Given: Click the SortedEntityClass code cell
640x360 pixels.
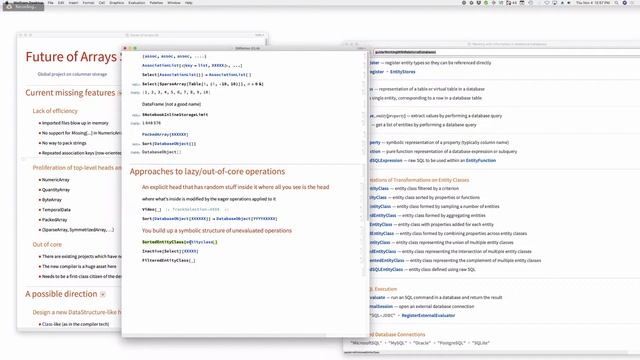Looking at the screenshot, I should click(180, 242).
